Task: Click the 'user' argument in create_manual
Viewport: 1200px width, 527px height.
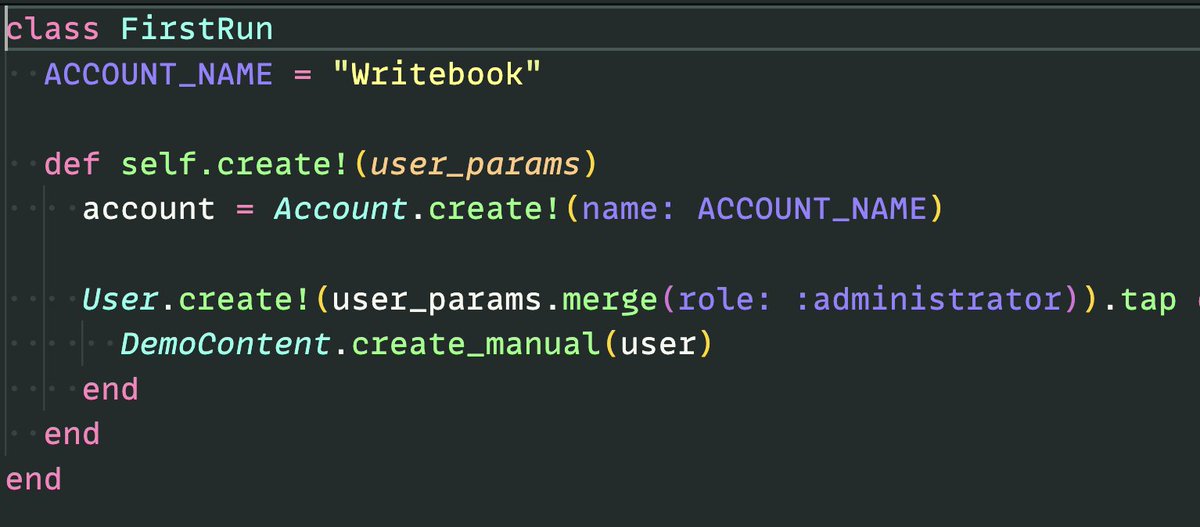Action: click(657, 346)
